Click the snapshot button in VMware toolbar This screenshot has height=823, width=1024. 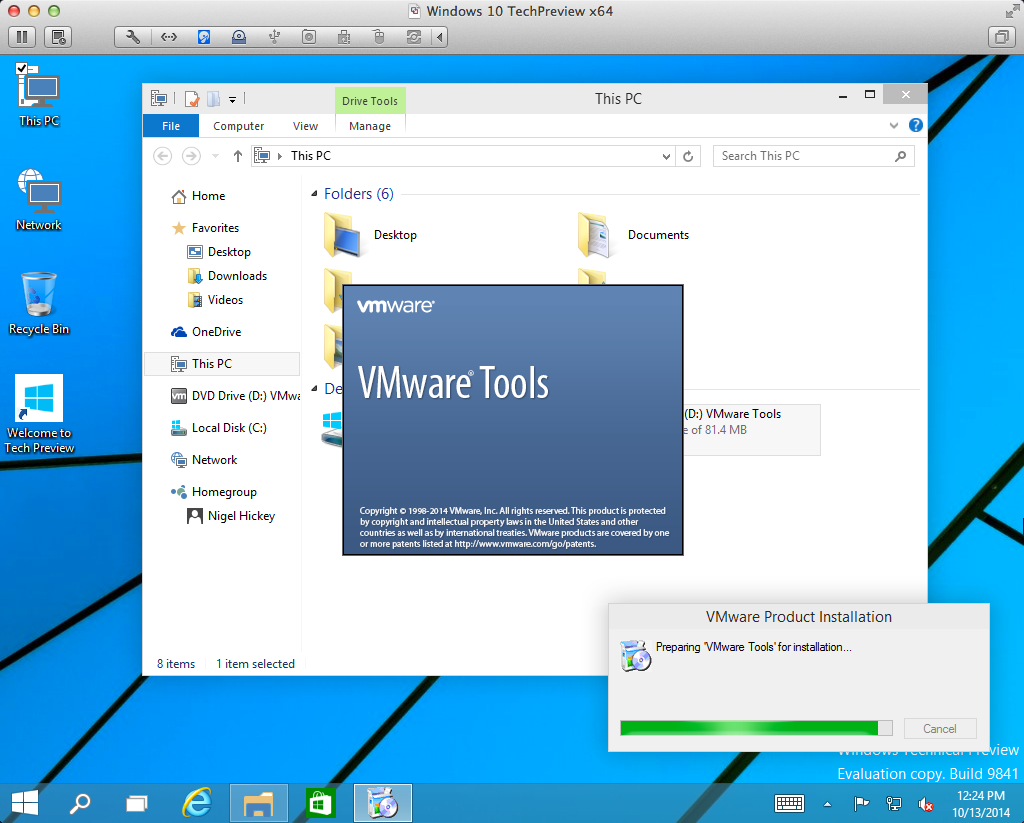click(x=58, y=37)
